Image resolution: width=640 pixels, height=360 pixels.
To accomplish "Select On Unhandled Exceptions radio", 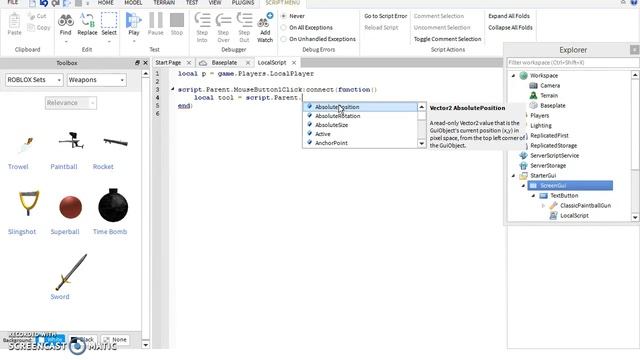I will tap(284, 39).
